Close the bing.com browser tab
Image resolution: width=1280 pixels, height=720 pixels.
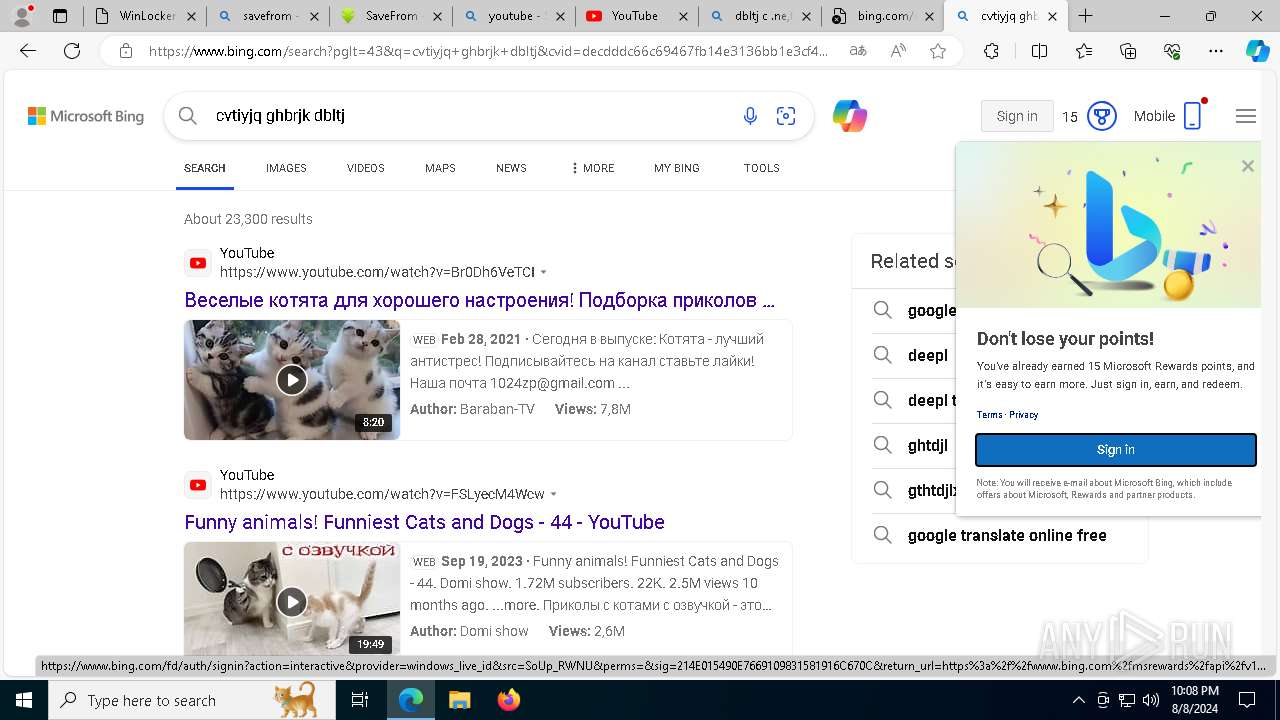point(929,16)
